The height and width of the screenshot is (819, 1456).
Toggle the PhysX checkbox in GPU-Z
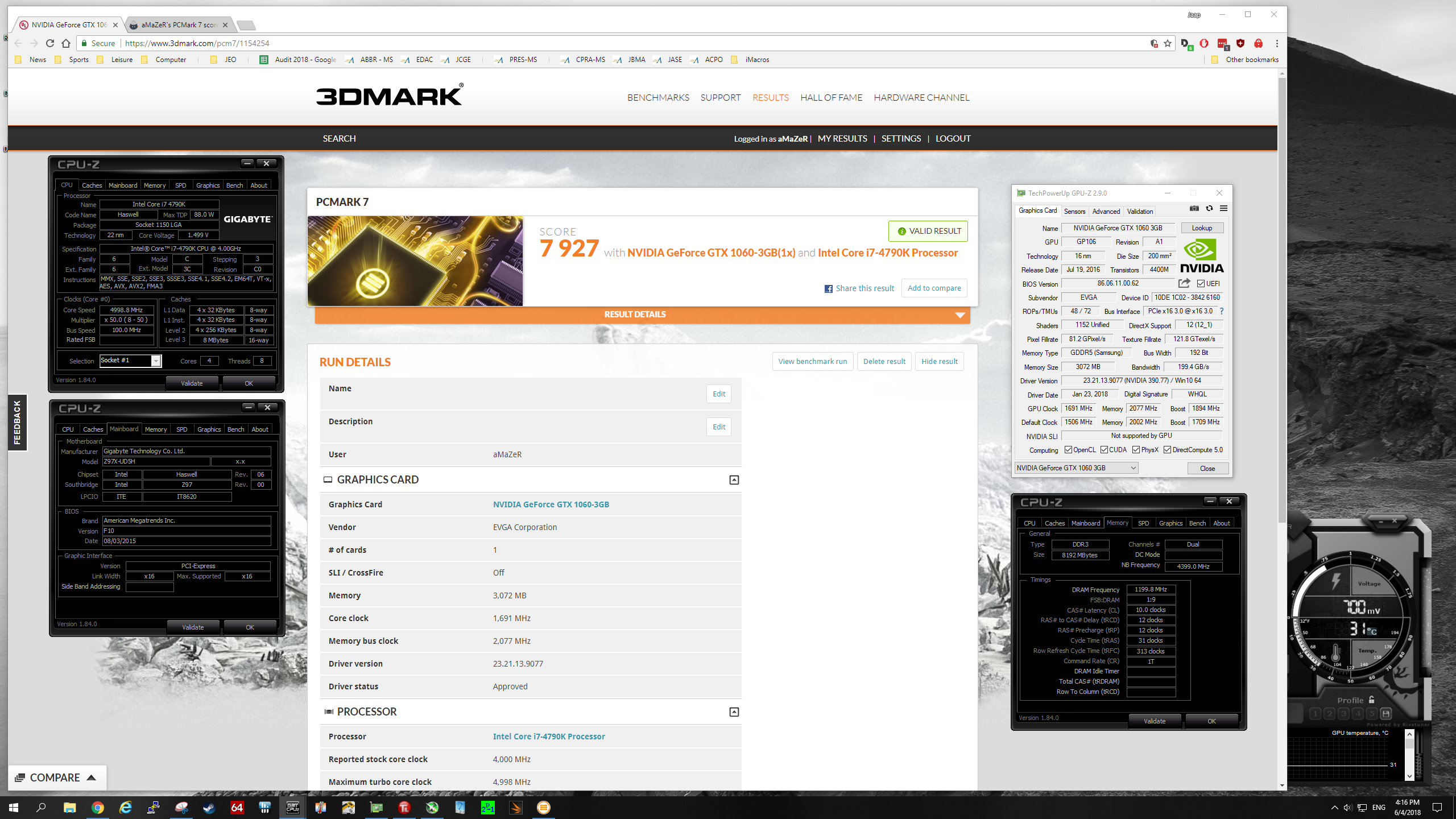tap(1136, 450)
